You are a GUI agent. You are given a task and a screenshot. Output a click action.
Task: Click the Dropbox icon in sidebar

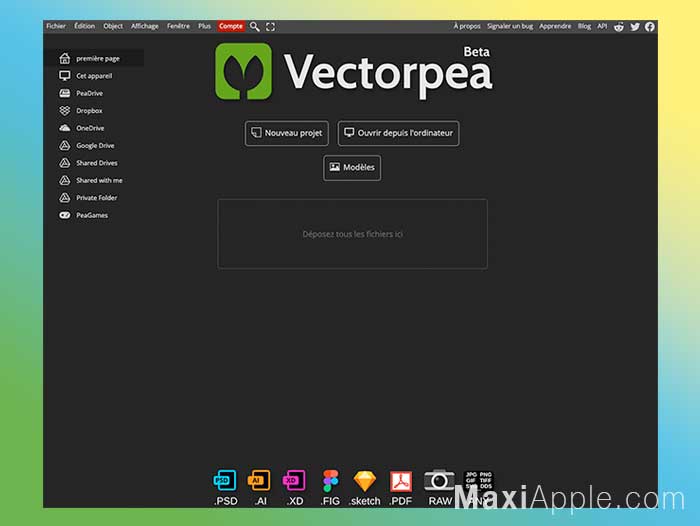click(65, 110)
